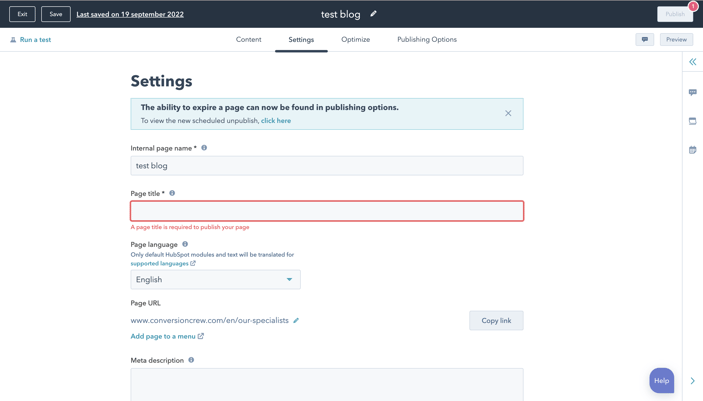Open the supported languages link
The height and width of the screenshot is (401, 703).
pos(159,263)
